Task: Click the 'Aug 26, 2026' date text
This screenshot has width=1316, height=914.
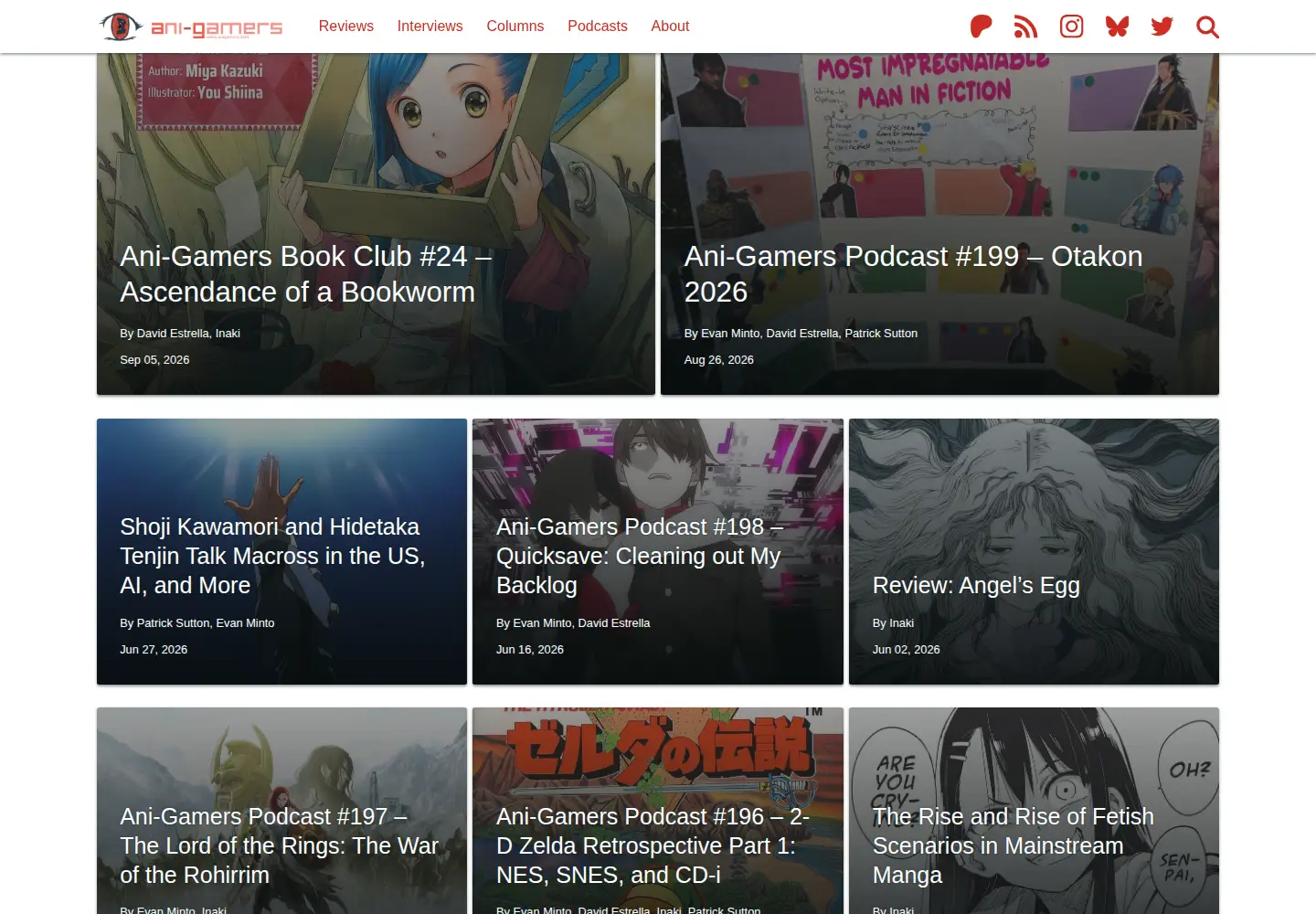Action: tap(719, 360)
